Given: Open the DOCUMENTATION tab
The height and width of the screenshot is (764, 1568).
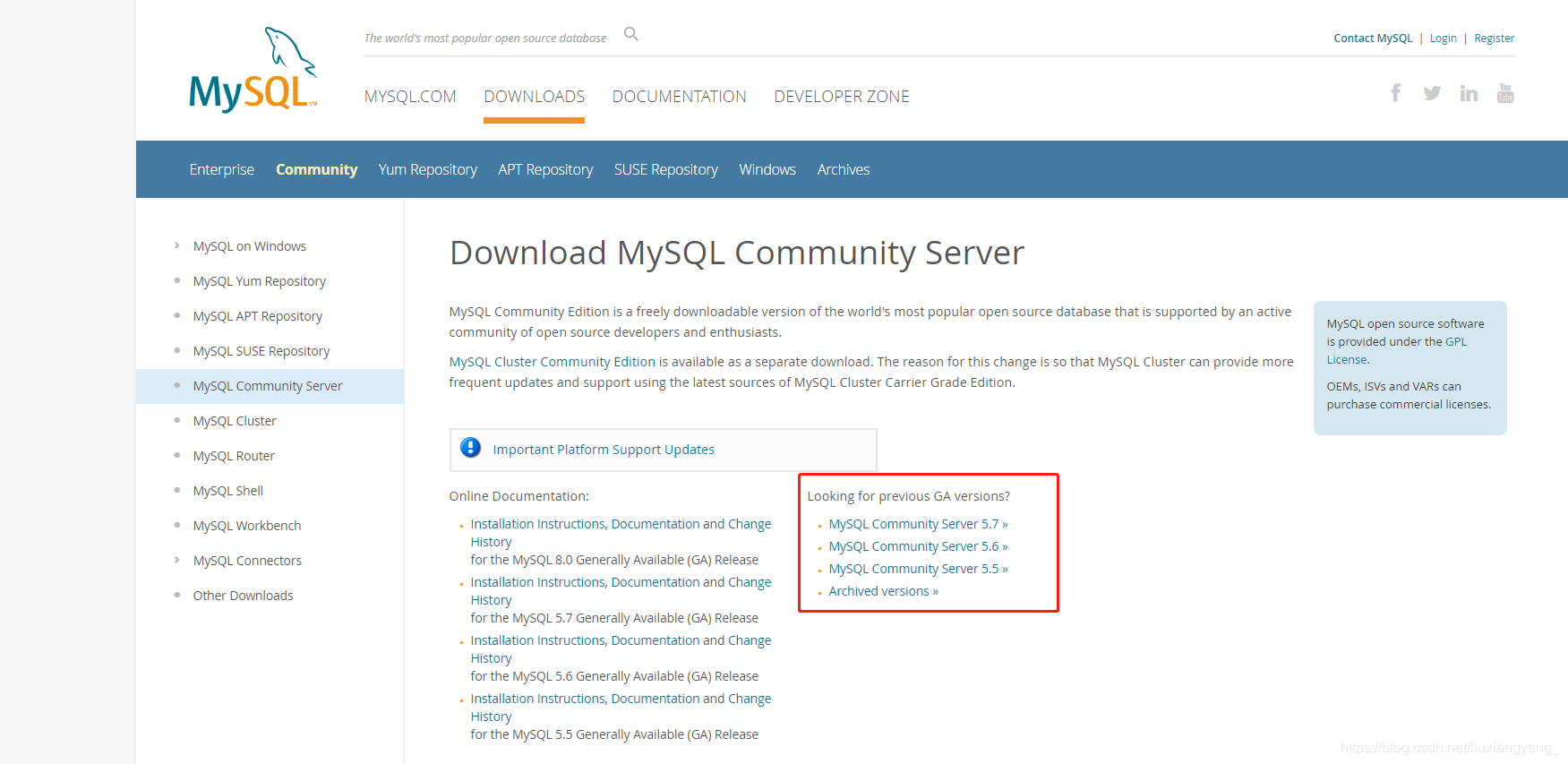Looking at the screenshot, I should tap(680, 97).
